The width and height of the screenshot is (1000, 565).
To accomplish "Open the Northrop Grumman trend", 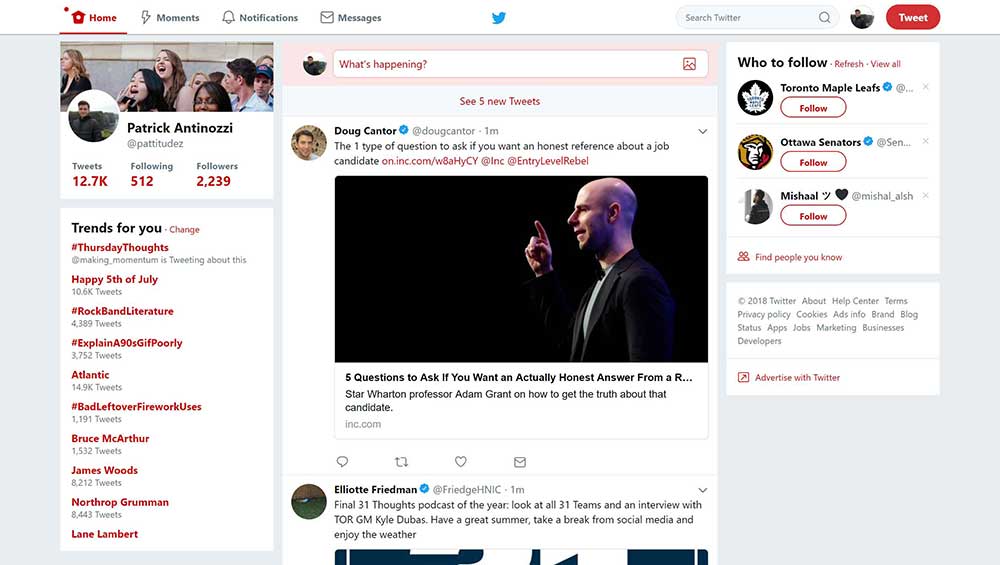I will [120, 503].
